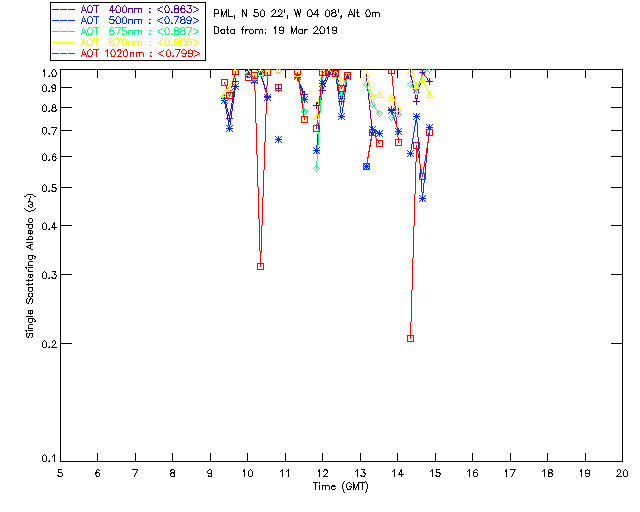Click the x-axis tick label 17
Viewport: 640px width, 512px height.
pos(510,473)
